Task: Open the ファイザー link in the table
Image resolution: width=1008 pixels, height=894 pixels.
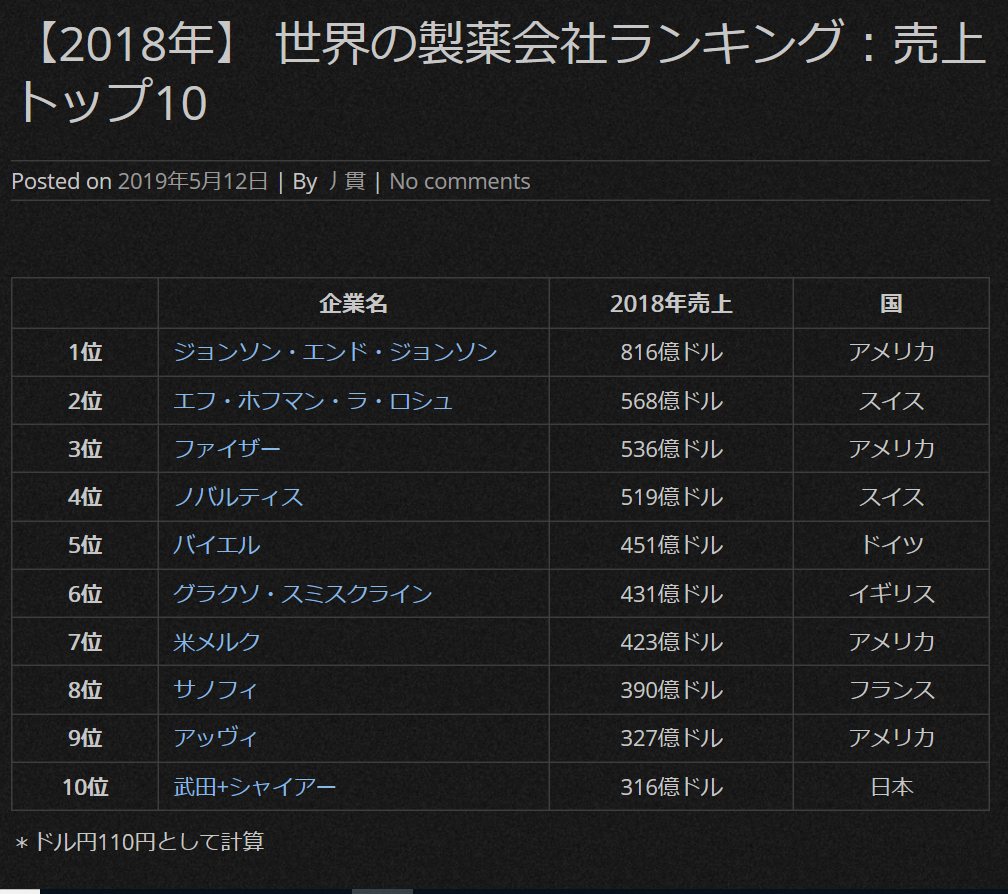Action: point(227,449)
